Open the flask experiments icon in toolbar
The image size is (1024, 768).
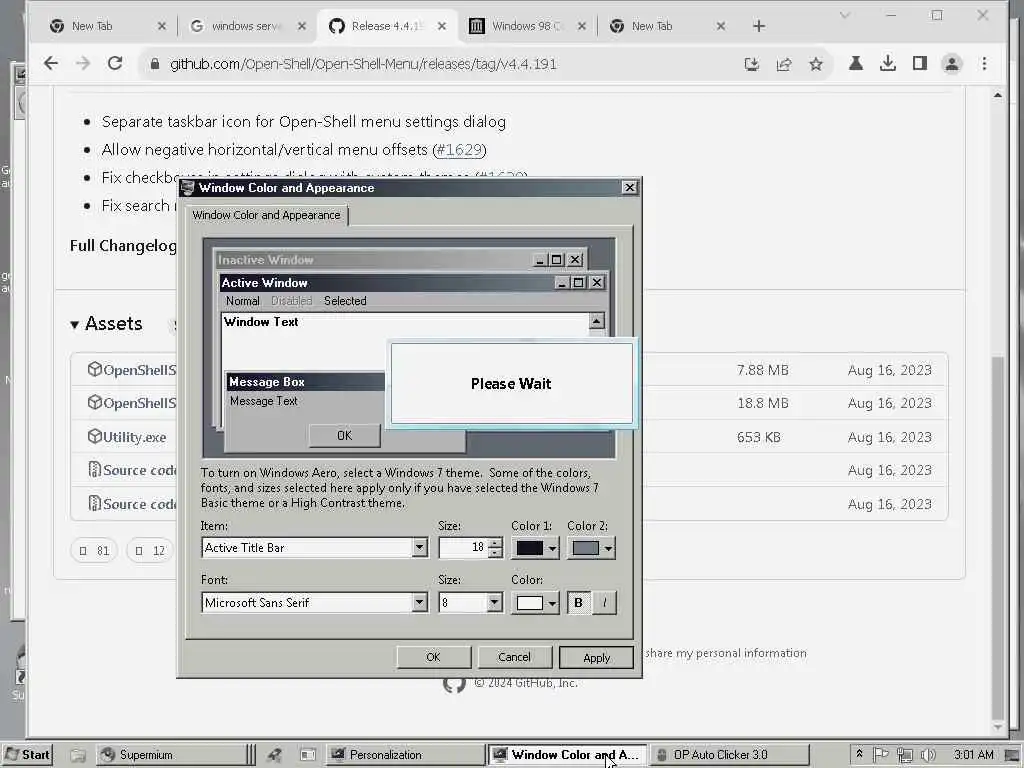pos(856,63)
